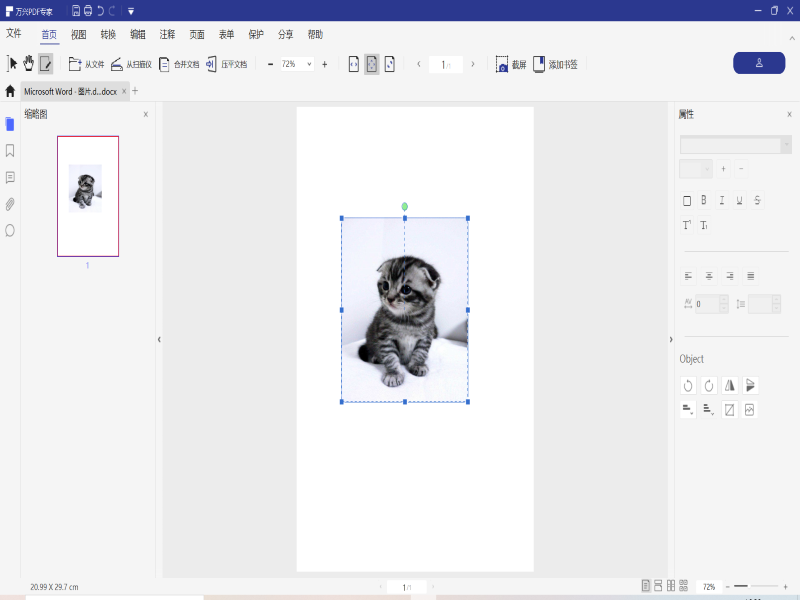Image resolution: width=800 pixels, height=600 pixels.
Task: Zoom in with the plus button
Action: [x=324, y=64]
